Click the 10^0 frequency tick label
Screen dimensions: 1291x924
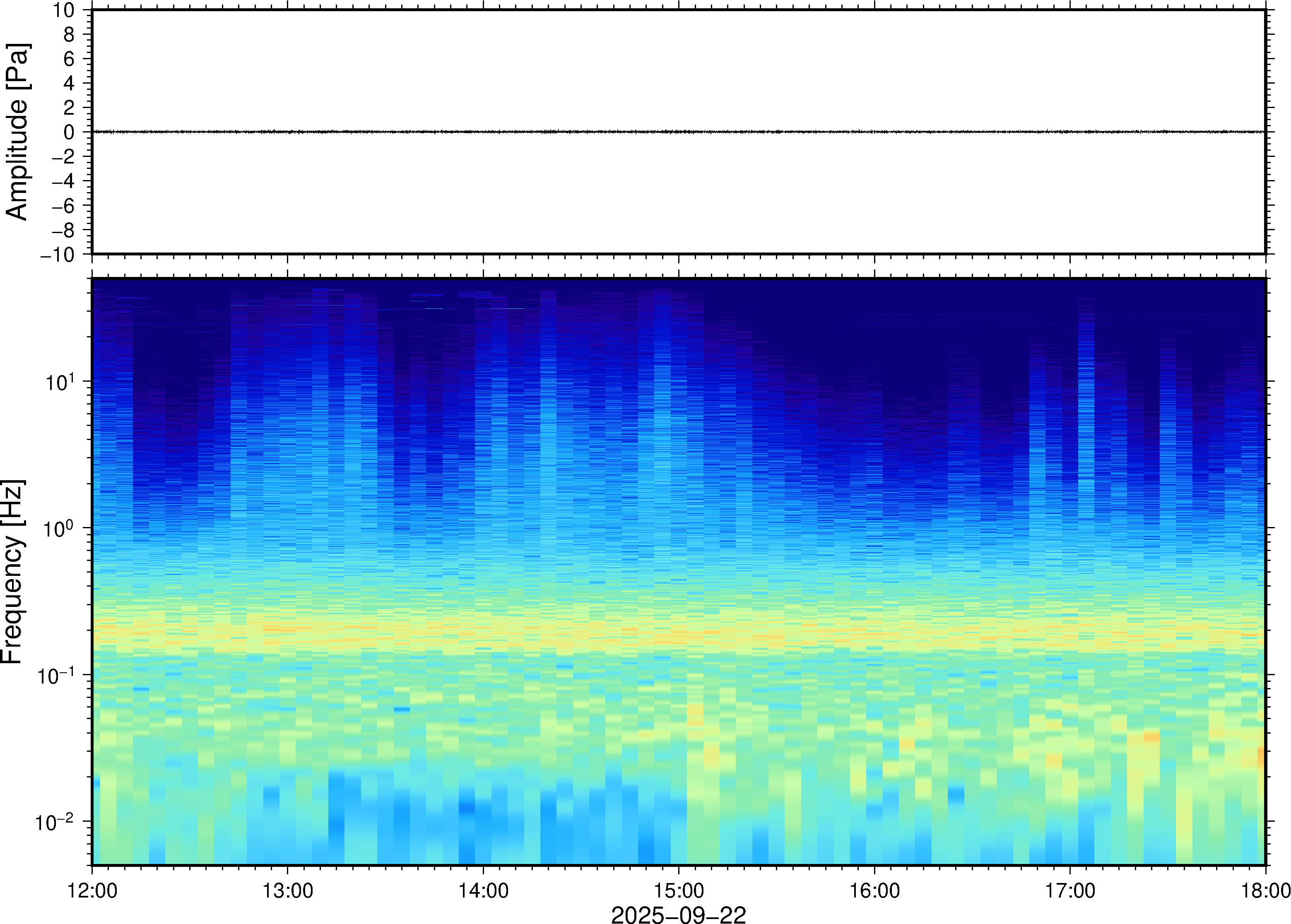pyautogui.click(x=59, y=529)
